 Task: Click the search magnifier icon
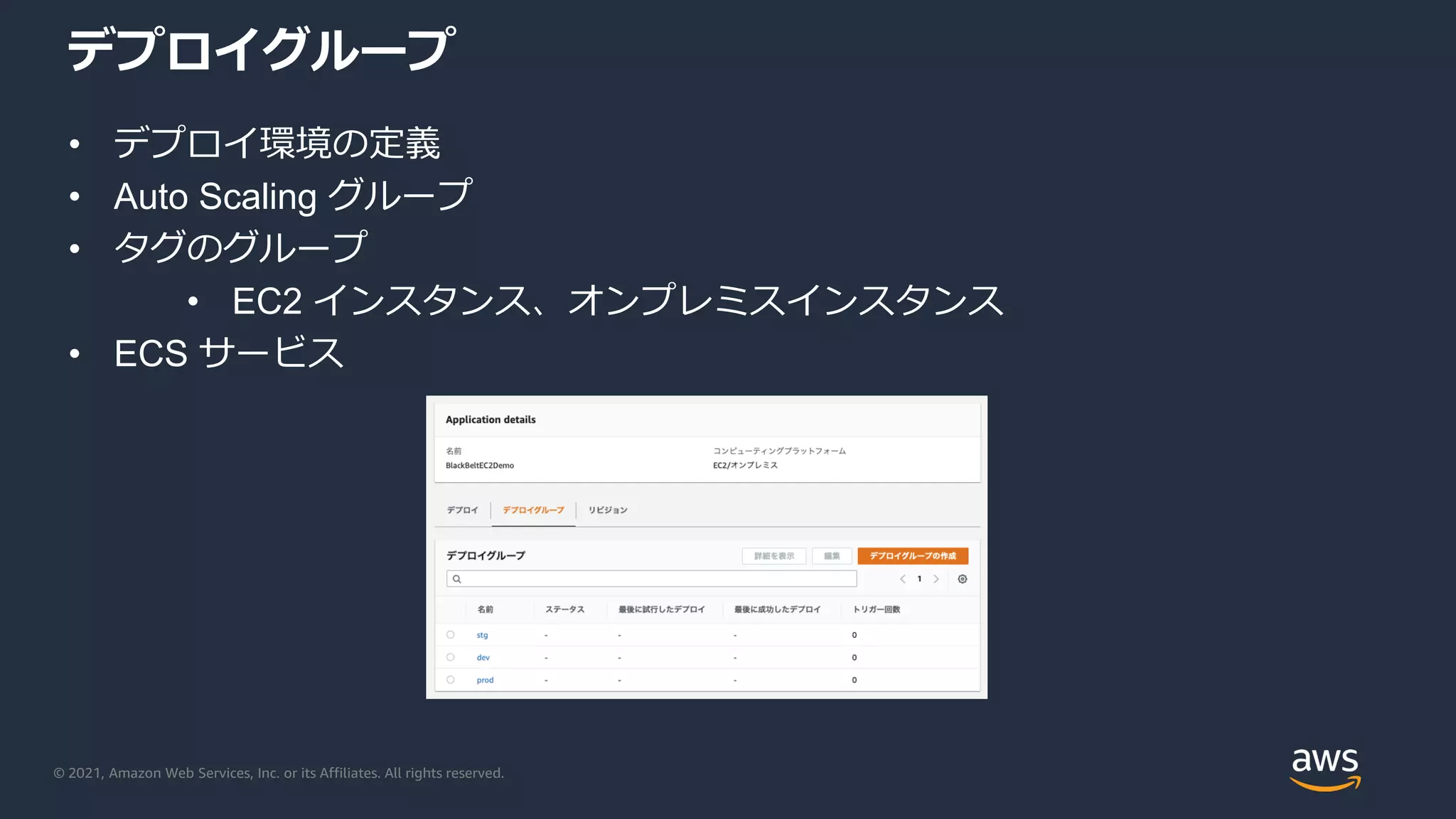(457, 579)
